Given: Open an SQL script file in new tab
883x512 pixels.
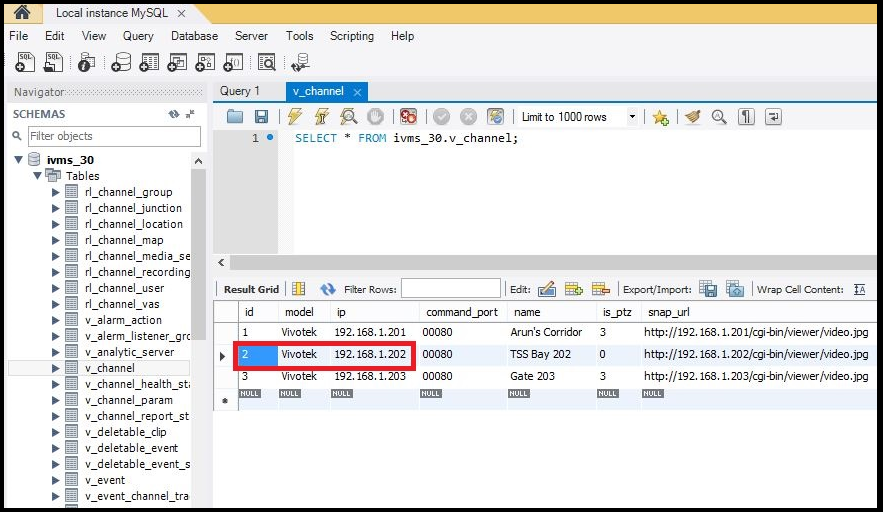Looking at the screenshot, I should (x=53, y=62).
